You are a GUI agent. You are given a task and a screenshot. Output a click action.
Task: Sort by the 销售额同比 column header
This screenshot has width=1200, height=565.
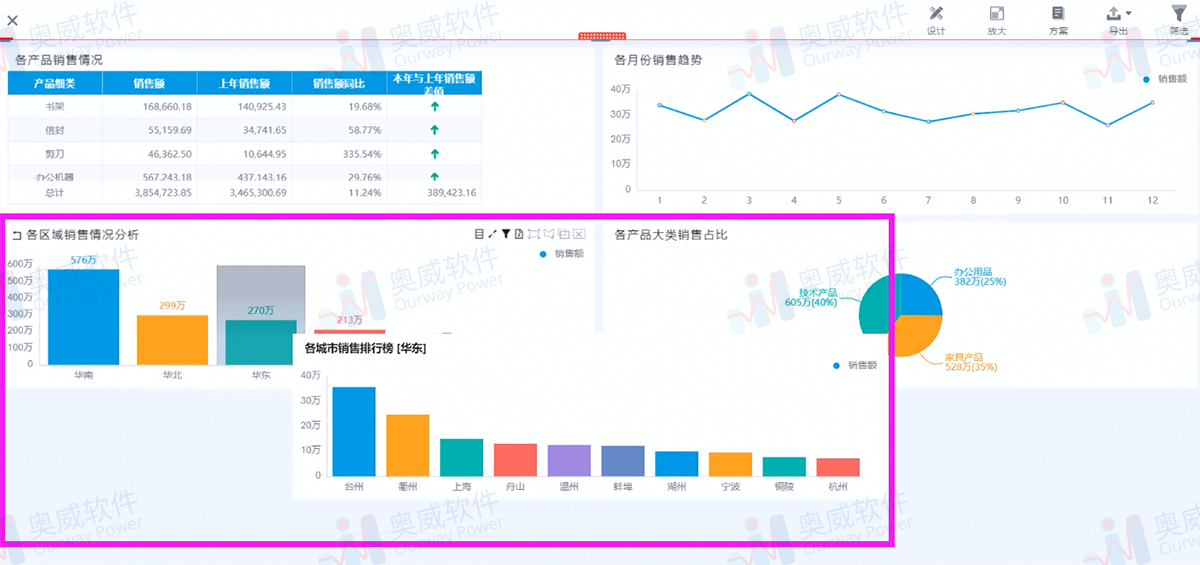point(339,83)
